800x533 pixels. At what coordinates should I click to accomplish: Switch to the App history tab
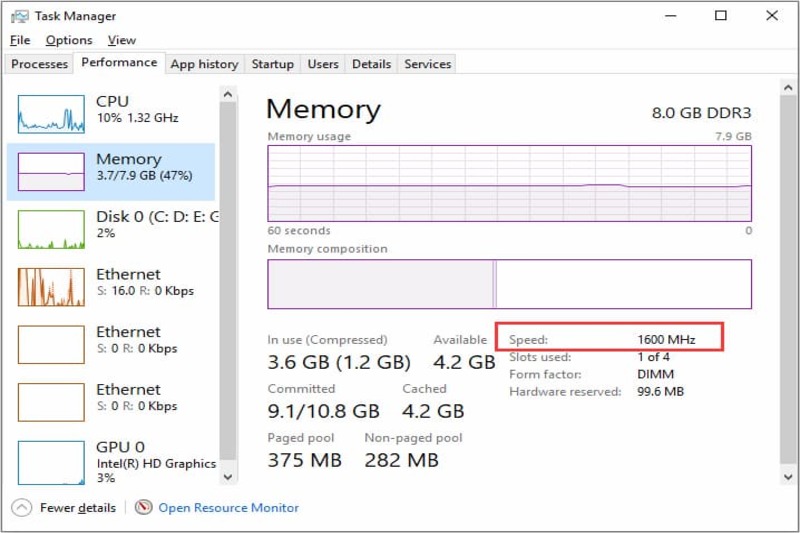tap(204, 64)
